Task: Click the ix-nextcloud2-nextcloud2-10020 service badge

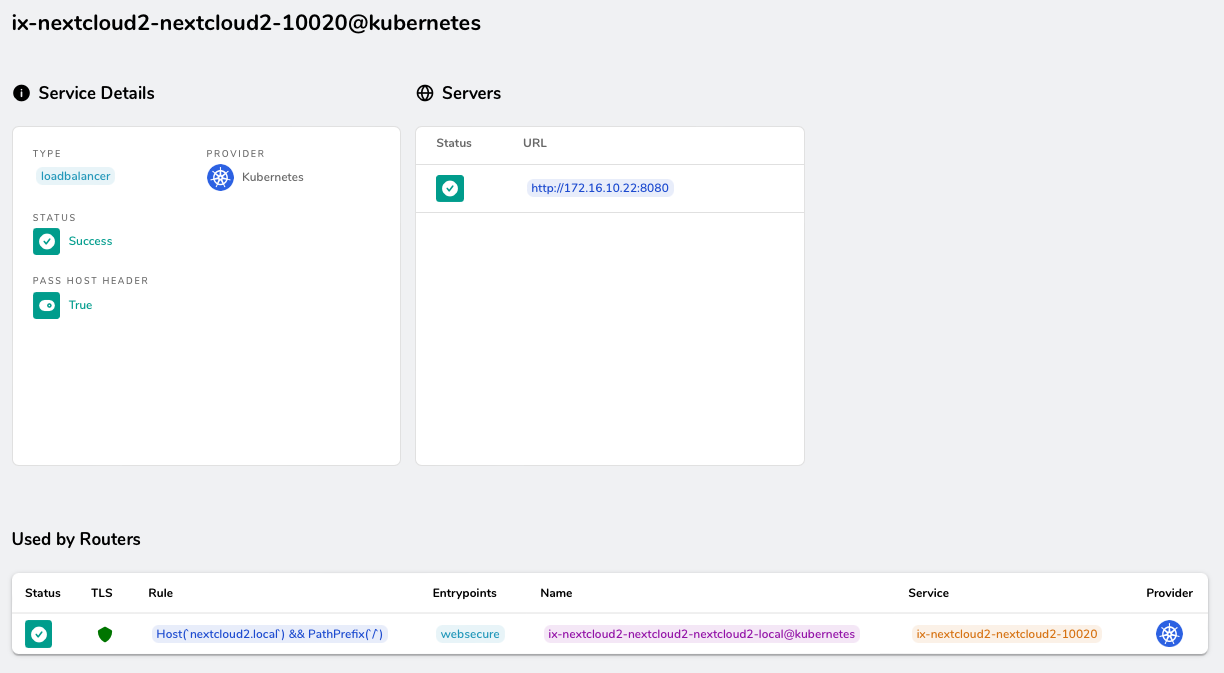Action: pos(1007,634)
